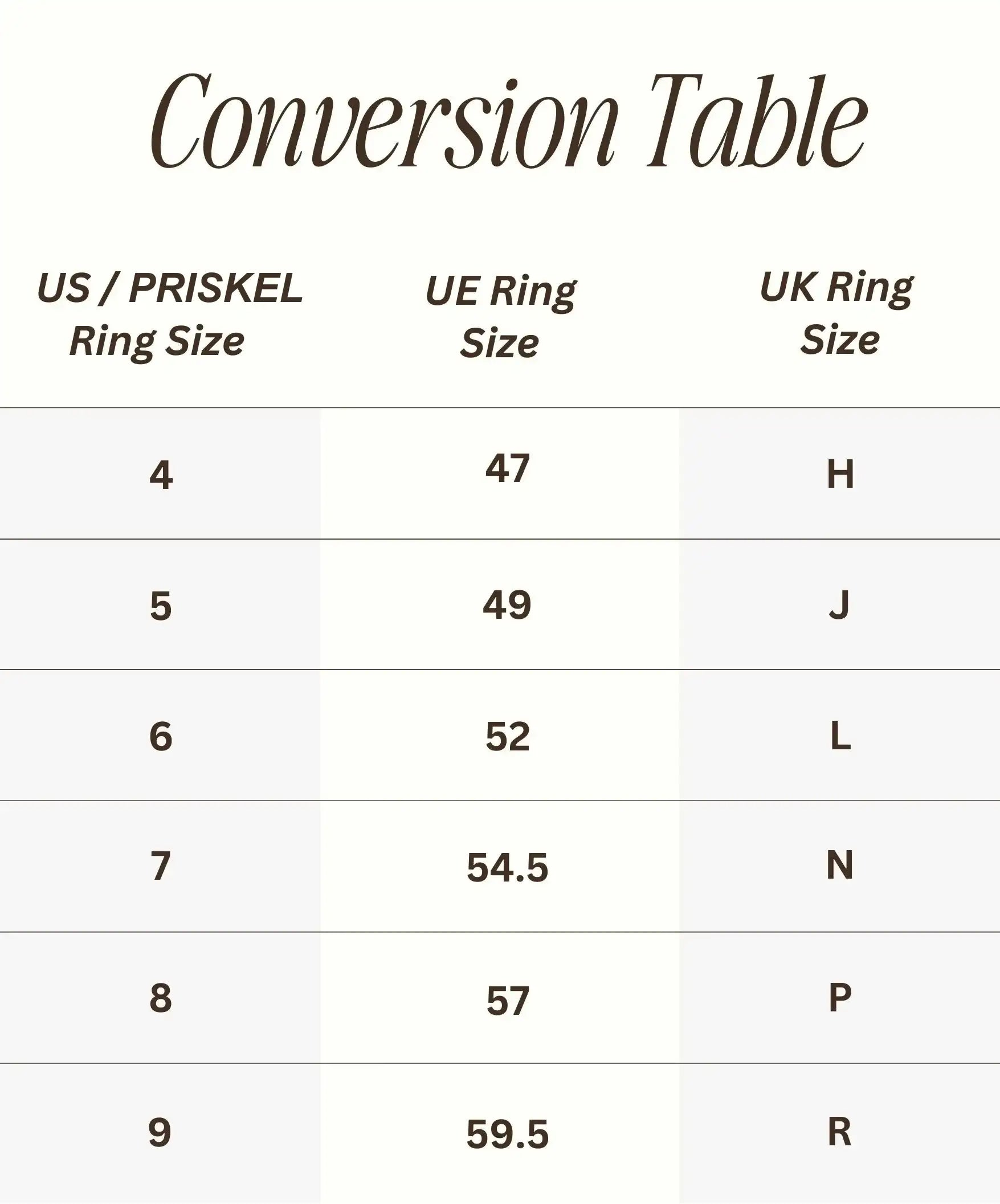
Task: Click UK ring size H cell
Action: coord(840,474)
